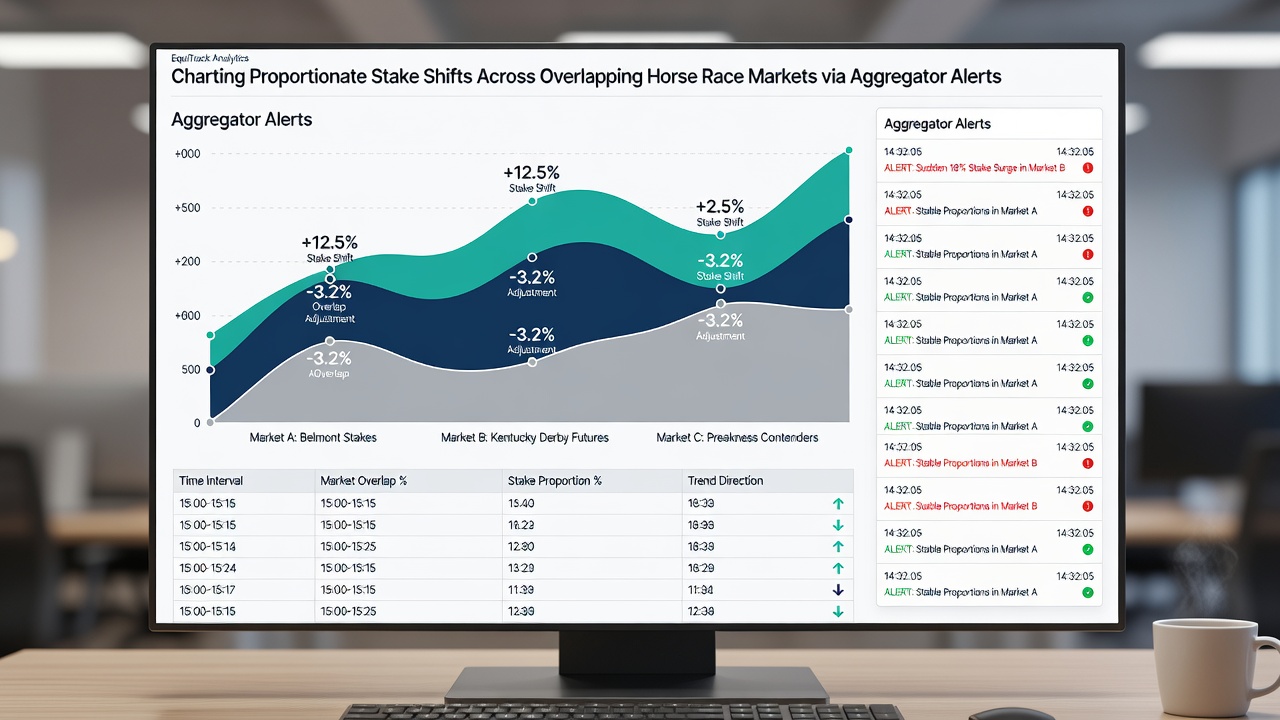The image size is (1280, 720).
Task: Select the Market A: Belmont Stakes axis label
Action: pyautogui.click(x=313, y=438)
